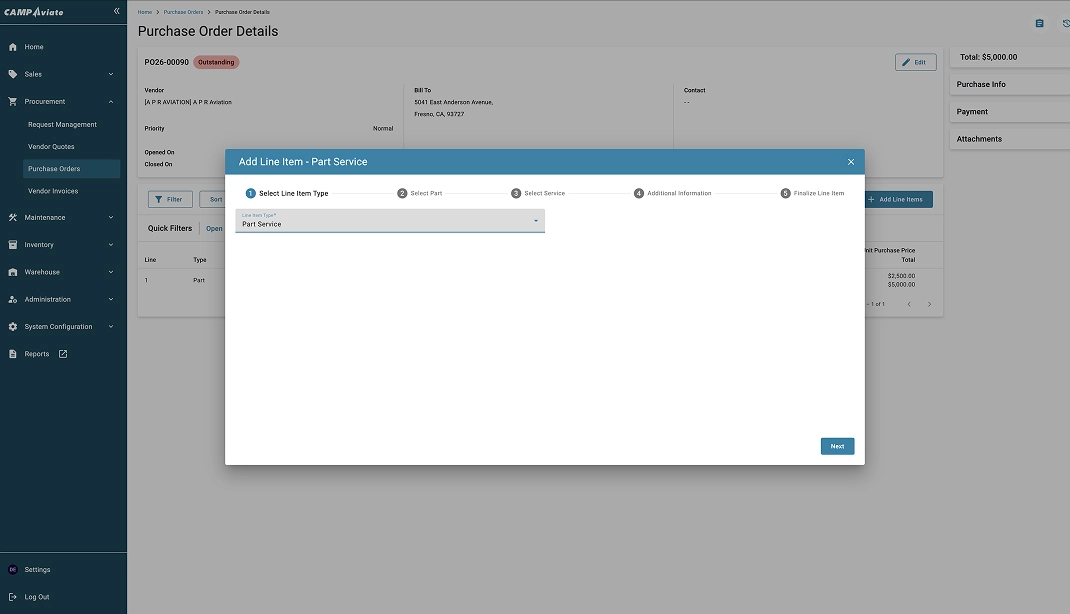Image resolution: width=1070 pixels, height=614 pixels.
Task: Click the Home house icon in the sidebar
Action: pos(12,47)
